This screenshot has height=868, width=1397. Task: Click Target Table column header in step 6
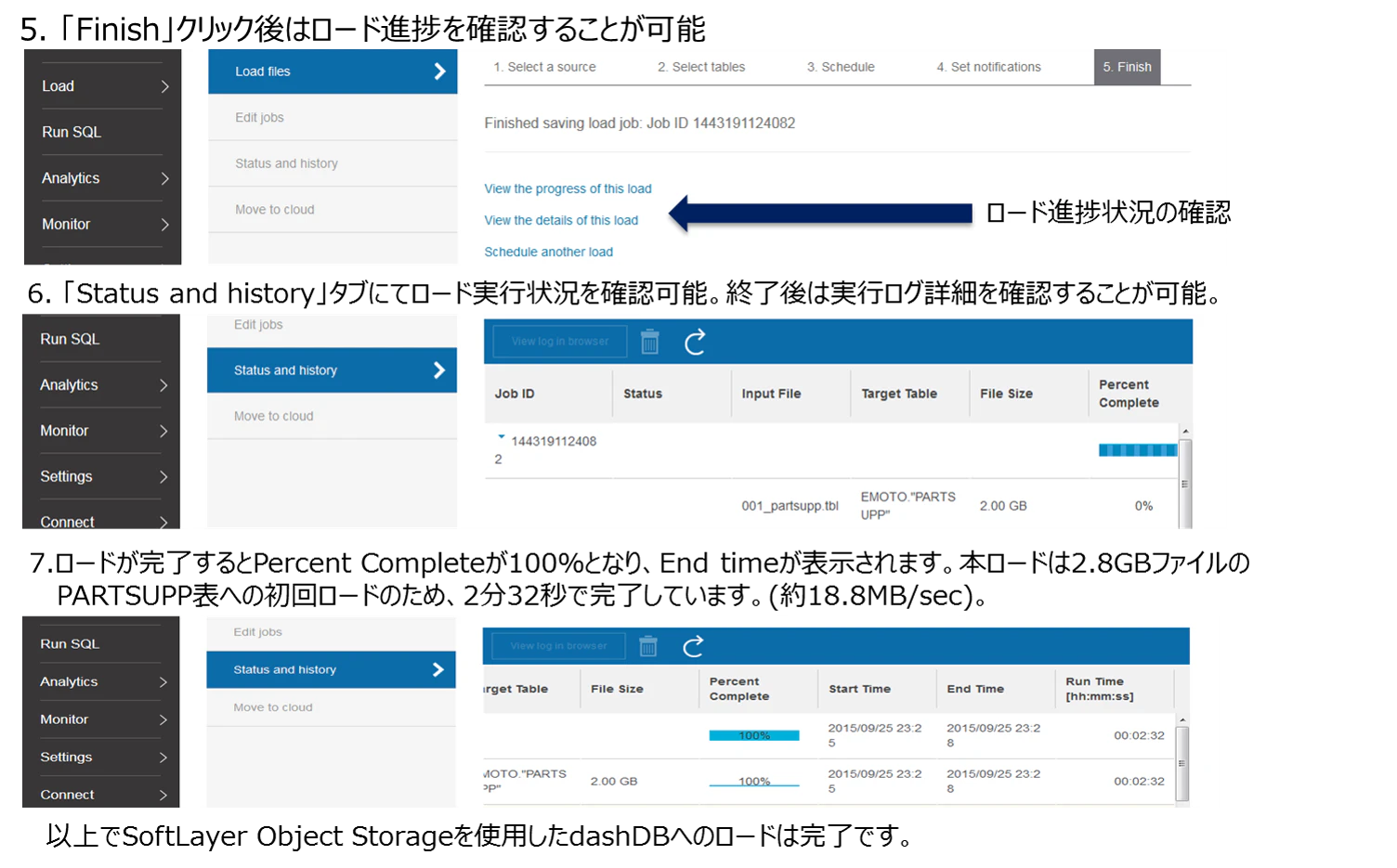point(910,394)
